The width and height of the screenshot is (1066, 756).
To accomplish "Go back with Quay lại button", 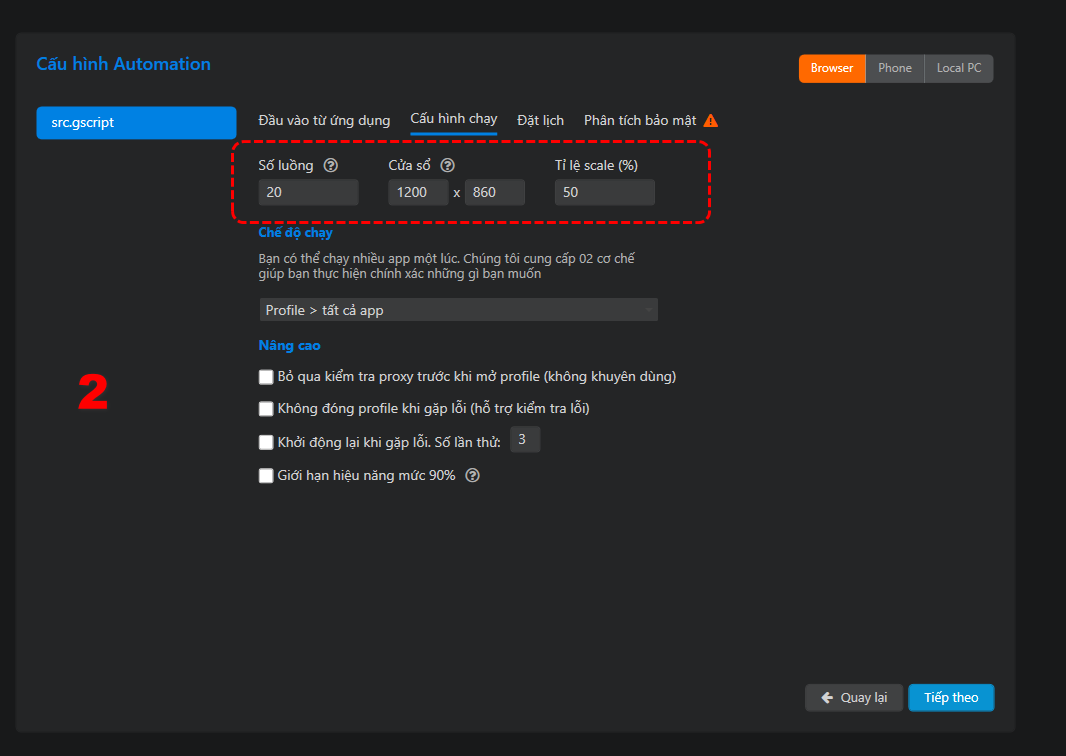I will tap(854, 698).
